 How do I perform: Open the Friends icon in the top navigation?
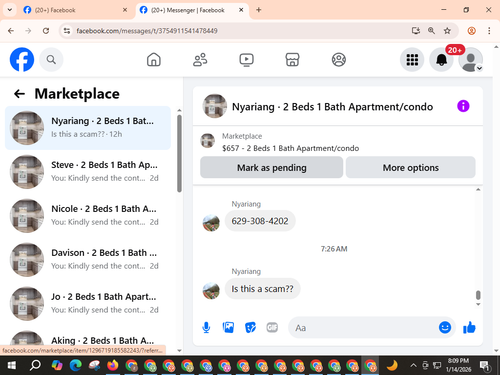(x=200, y=60)
